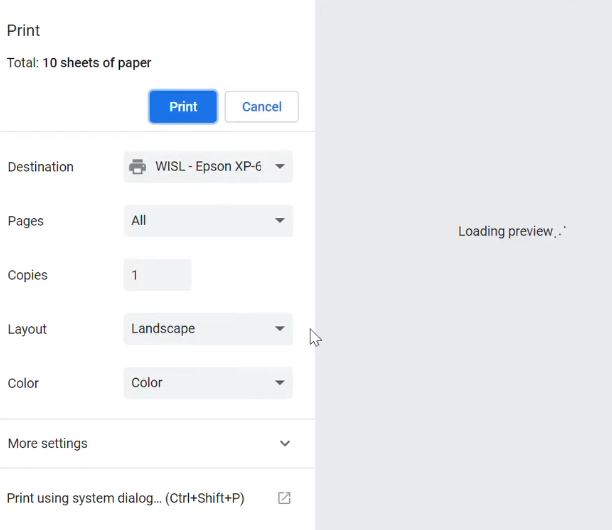Click the Total 10 sheets of paper text

pos(79,63)
